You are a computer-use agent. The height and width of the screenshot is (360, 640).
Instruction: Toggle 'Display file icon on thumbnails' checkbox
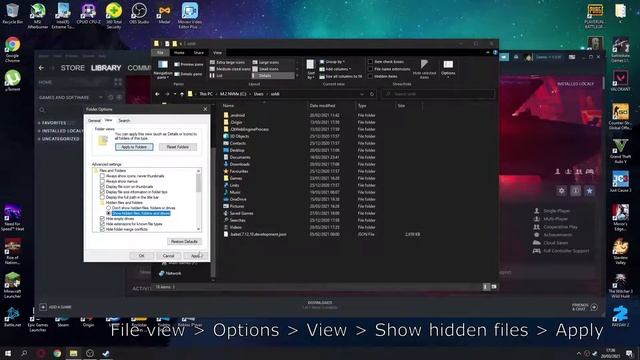(x=102, y=187)
